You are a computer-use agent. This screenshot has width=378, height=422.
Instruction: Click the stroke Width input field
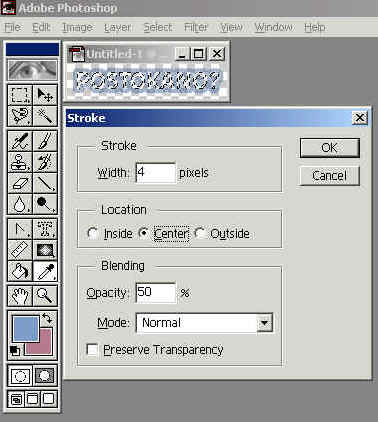tap(155, 173)
